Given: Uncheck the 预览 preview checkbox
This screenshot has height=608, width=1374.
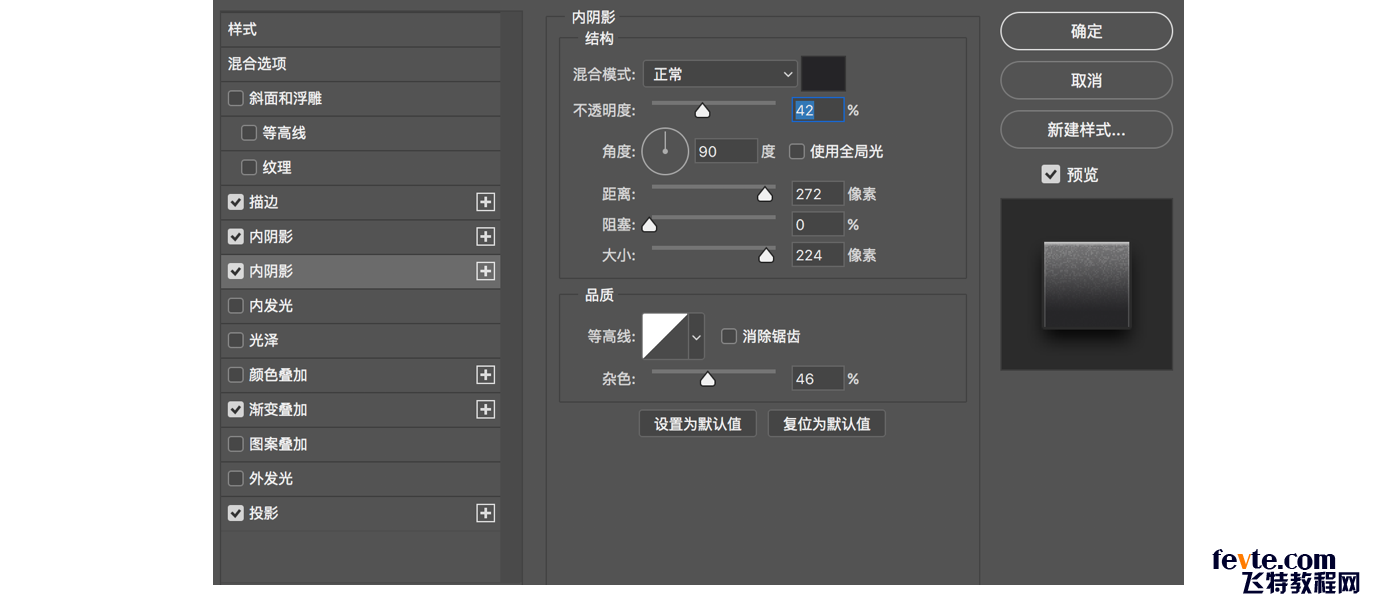Looking at the screenshot, I should [1050, 174].
